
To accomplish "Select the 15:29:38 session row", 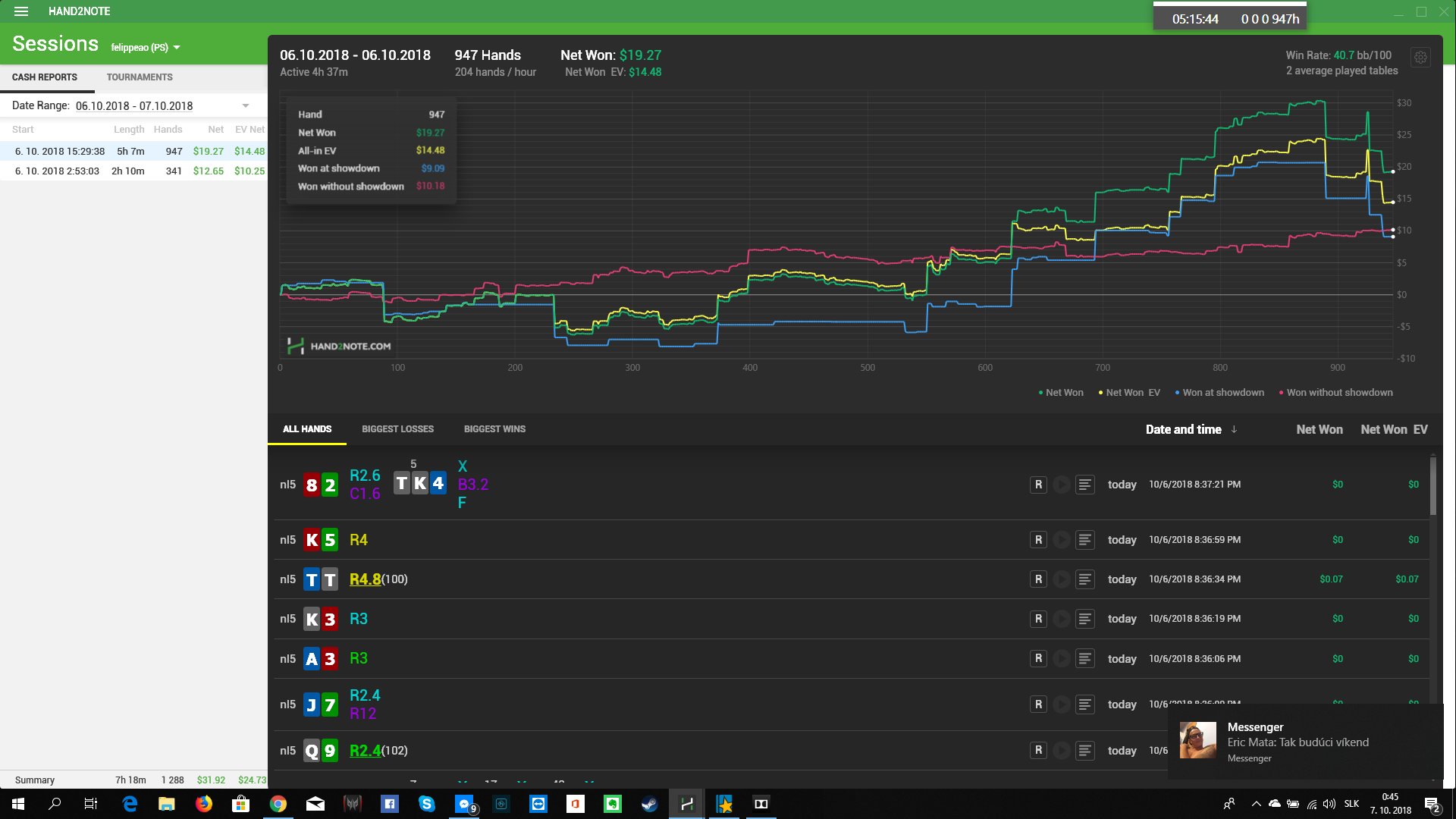I will pyautogui.click(x=133, y=152).
